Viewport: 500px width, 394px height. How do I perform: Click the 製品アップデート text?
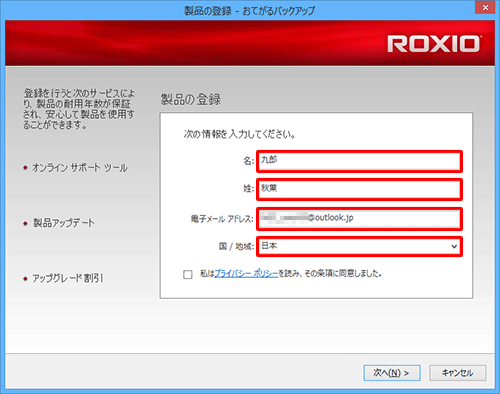tap(63, 223)
